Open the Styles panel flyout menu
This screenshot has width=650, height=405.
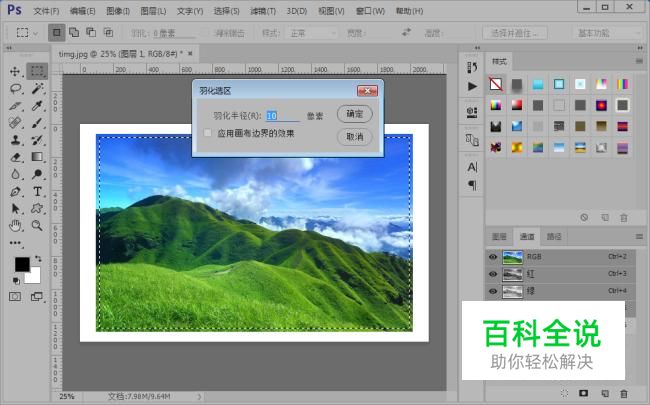click(639, 61)
